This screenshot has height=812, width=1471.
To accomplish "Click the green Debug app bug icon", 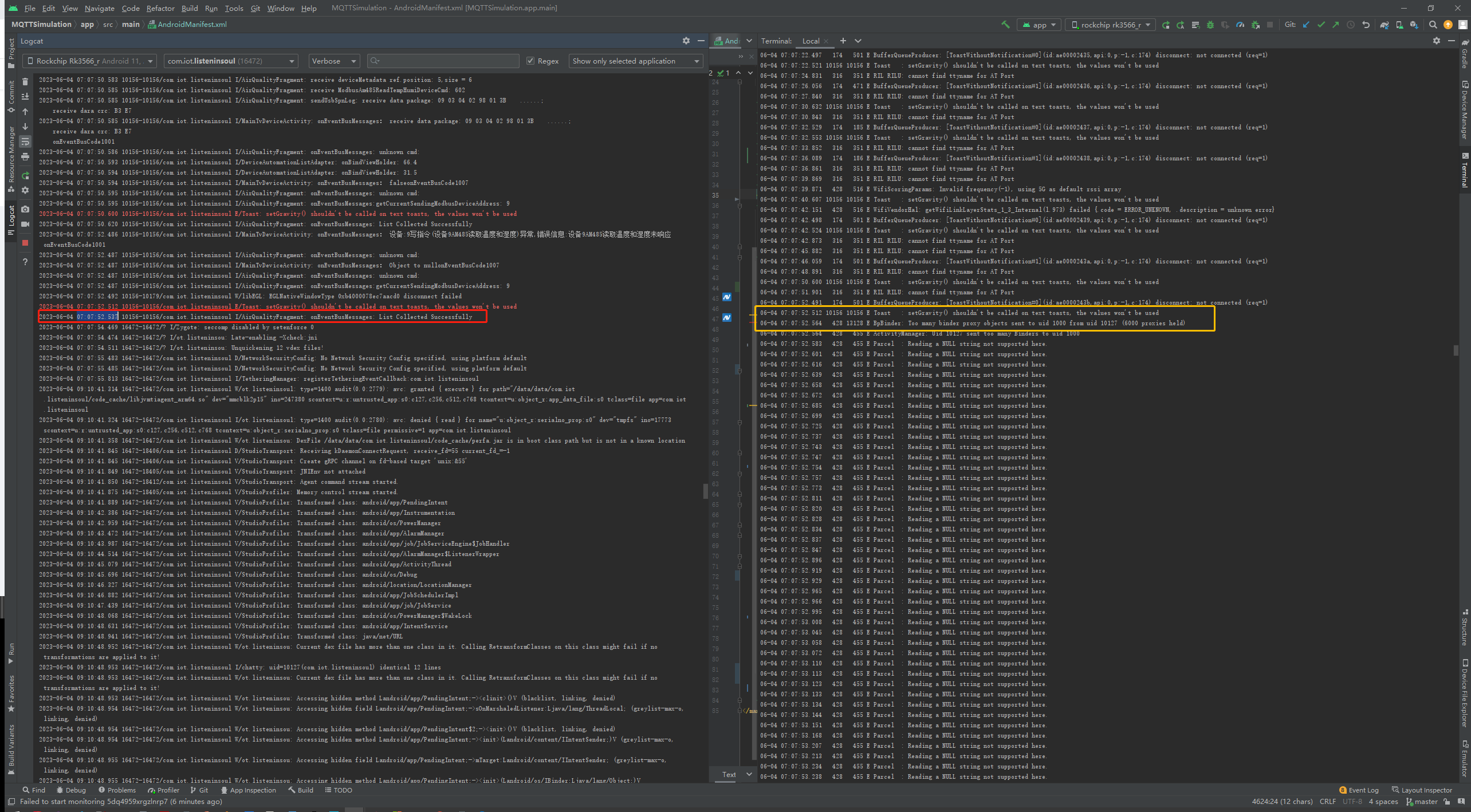I will [1210, 25].
